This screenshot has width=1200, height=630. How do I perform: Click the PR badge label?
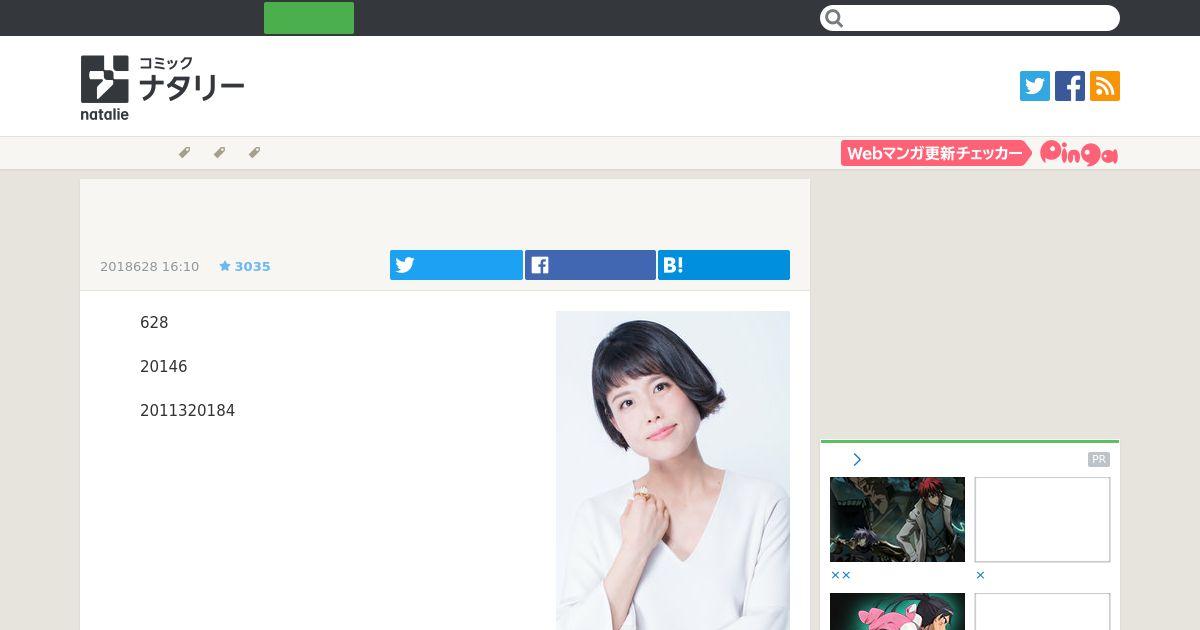(x=1099, y=460)
